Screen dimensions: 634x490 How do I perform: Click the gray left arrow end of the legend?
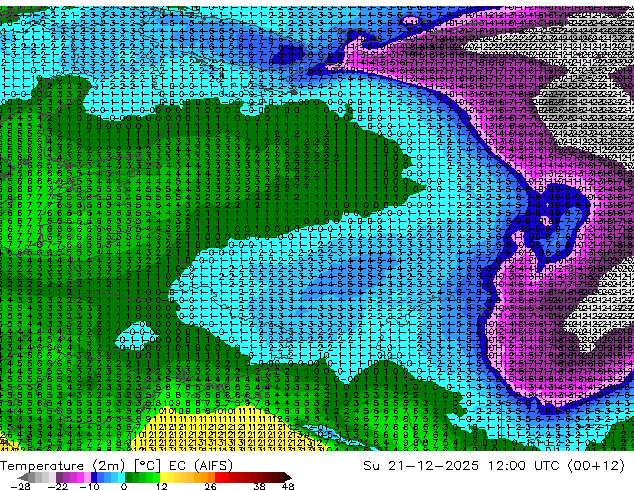tap(23, 477)
